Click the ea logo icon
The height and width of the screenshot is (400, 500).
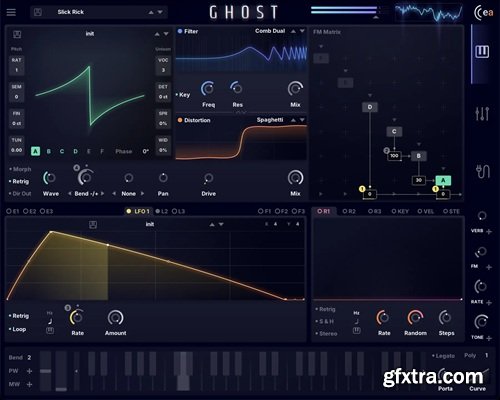click(x=483, y=13)
